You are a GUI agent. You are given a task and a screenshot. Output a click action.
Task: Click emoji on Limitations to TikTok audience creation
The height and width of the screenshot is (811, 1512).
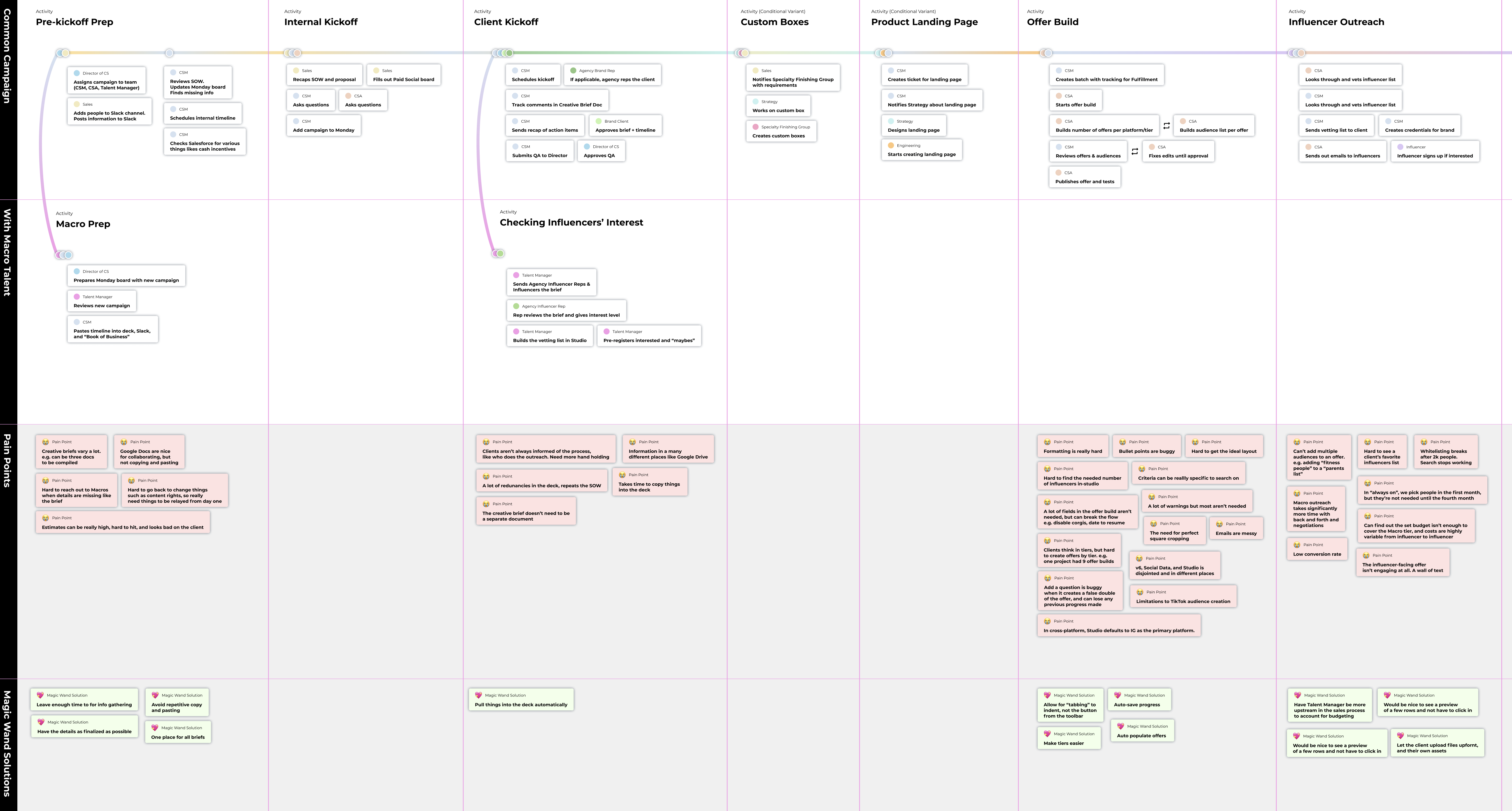(x=1140, y=593)
